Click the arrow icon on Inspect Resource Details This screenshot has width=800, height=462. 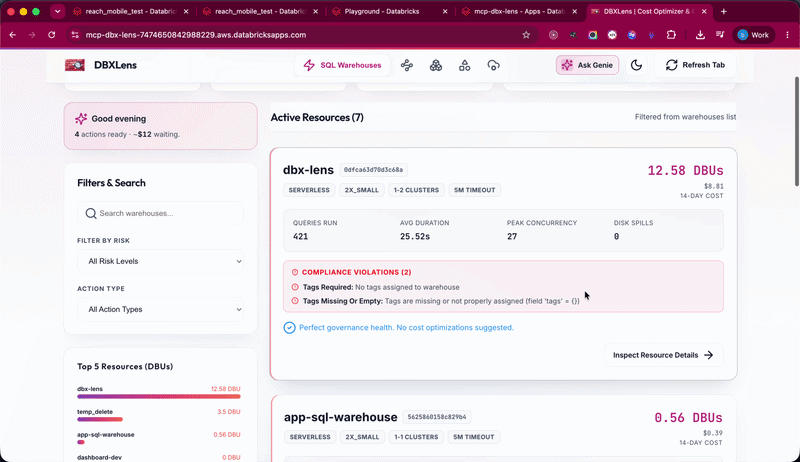tap(709, 355)
